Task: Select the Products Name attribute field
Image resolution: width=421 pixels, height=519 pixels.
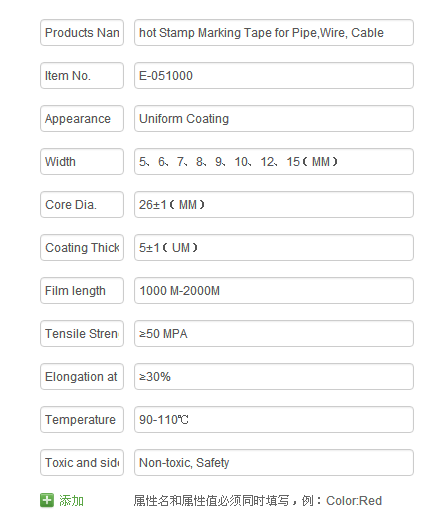Action: (x=82, y=33)
